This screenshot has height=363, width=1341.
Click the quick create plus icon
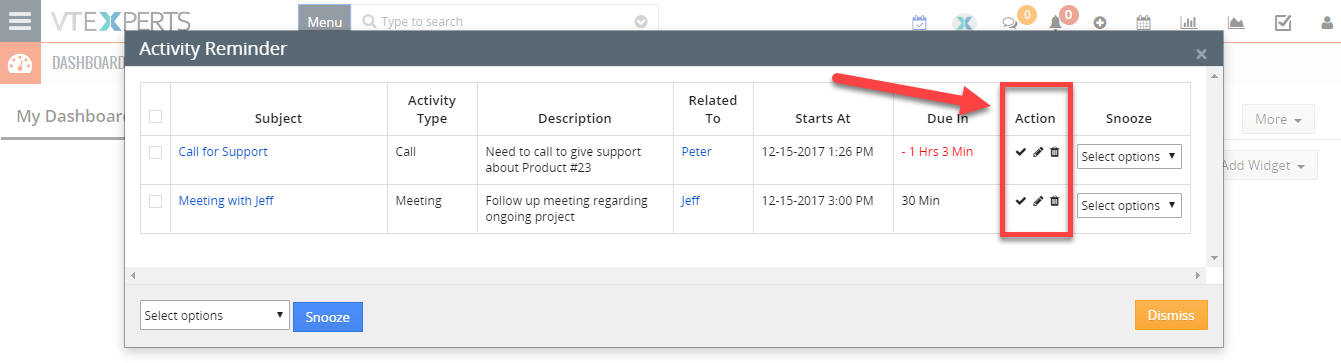[1100, 23]
